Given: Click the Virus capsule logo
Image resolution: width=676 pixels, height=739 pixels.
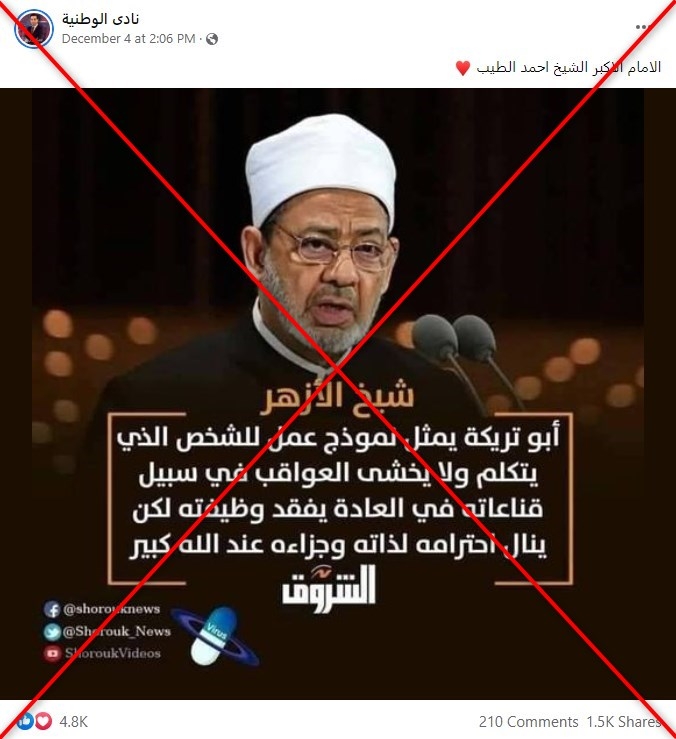Looking at the screenshot, I should point(214,635).
